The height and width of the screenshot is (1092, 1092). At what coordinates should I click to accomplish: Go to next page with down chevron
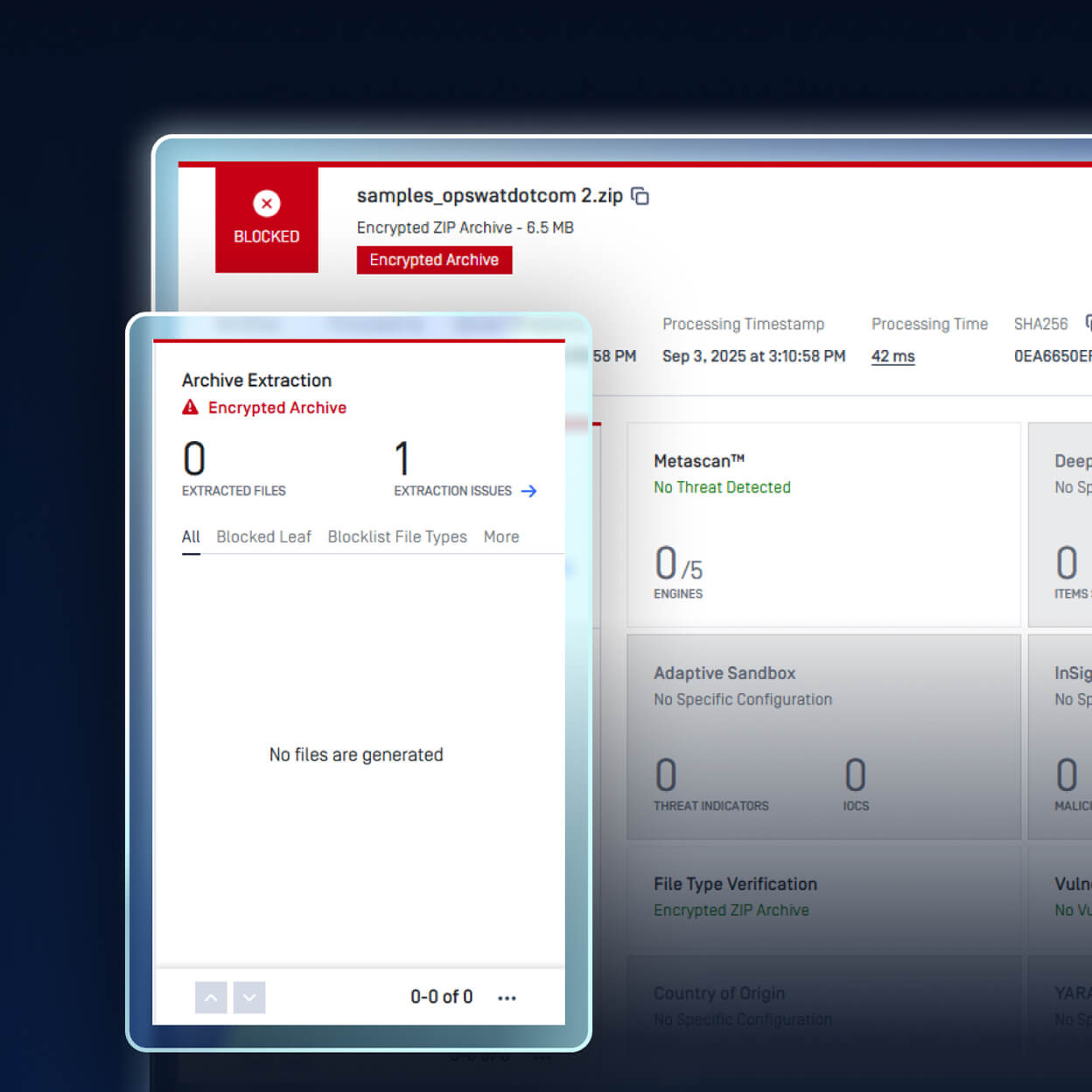(x=249, y=997)
